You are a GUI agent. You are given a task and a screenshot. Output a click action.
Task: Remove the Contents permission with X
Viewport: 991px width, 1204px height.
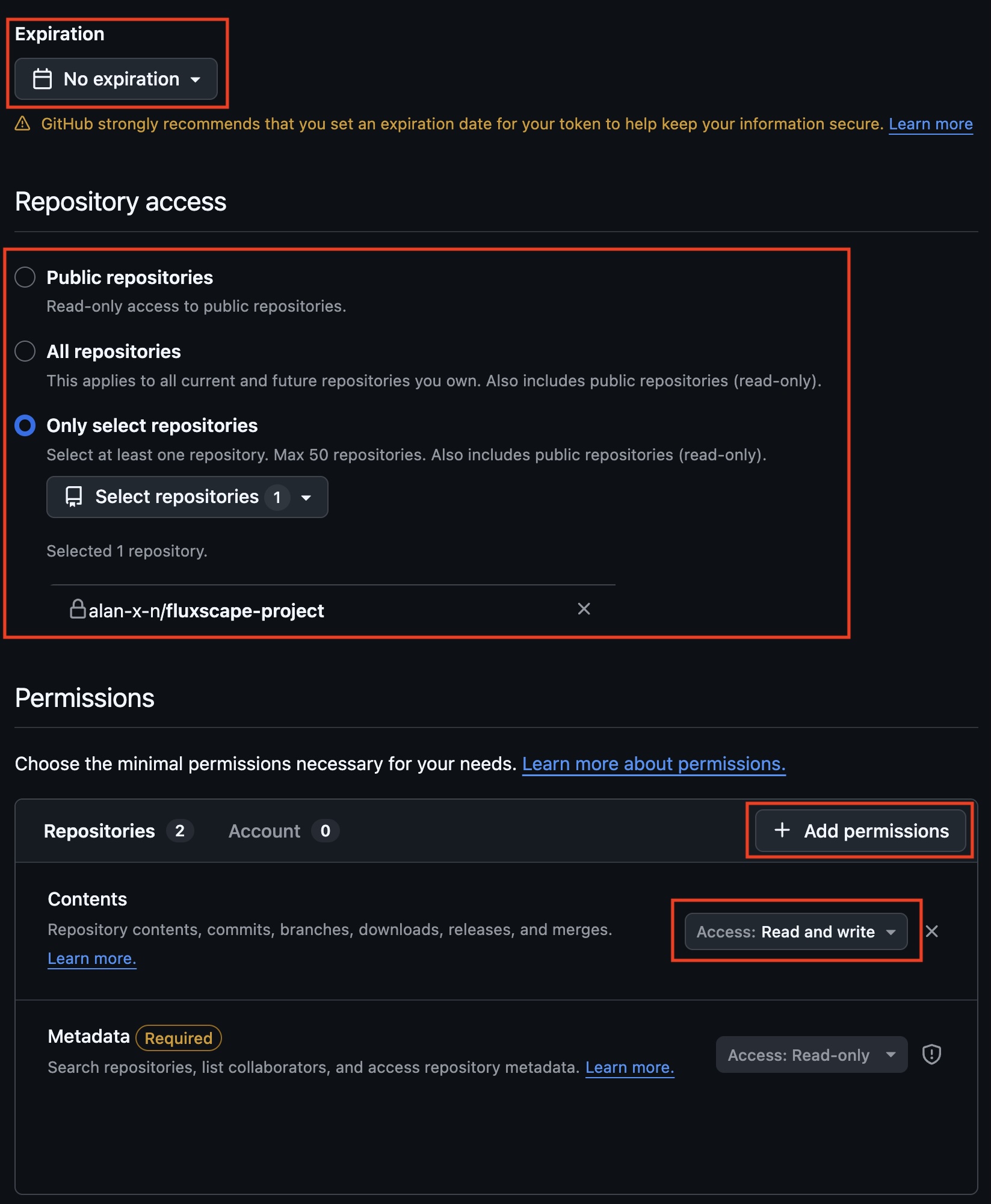click(931, 931)
